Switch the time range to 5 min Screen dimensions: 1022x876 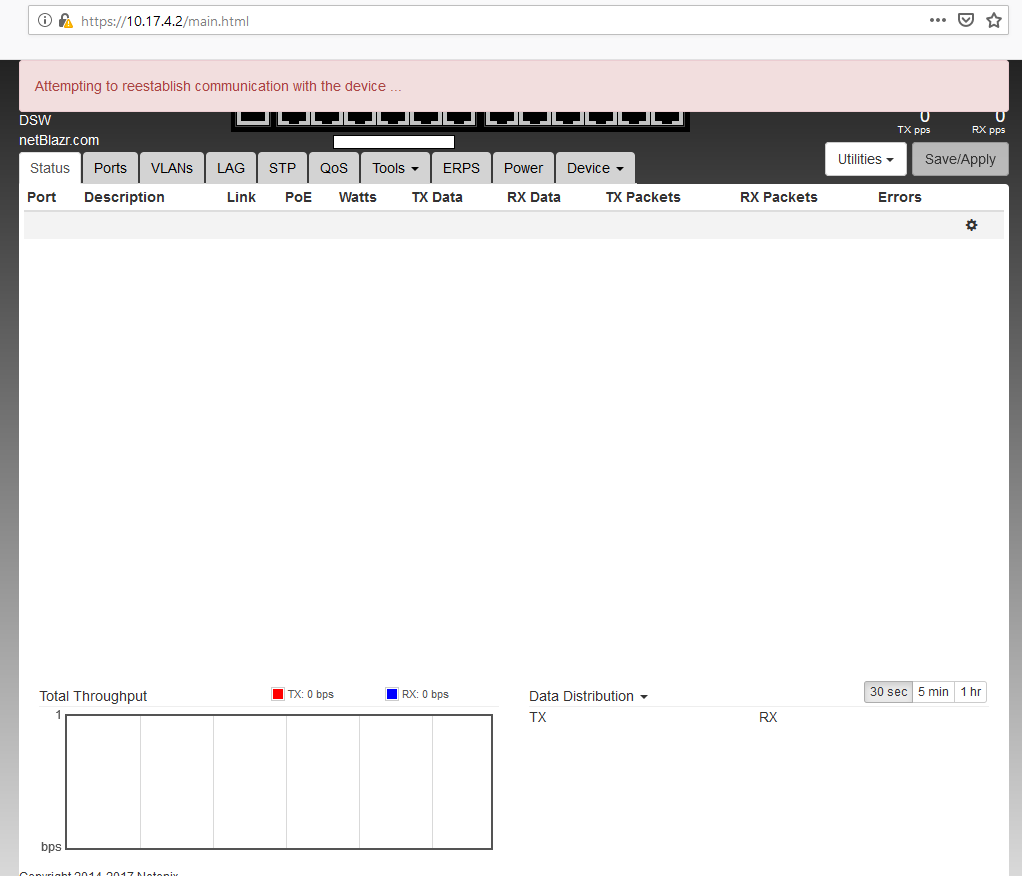(933, 692)
